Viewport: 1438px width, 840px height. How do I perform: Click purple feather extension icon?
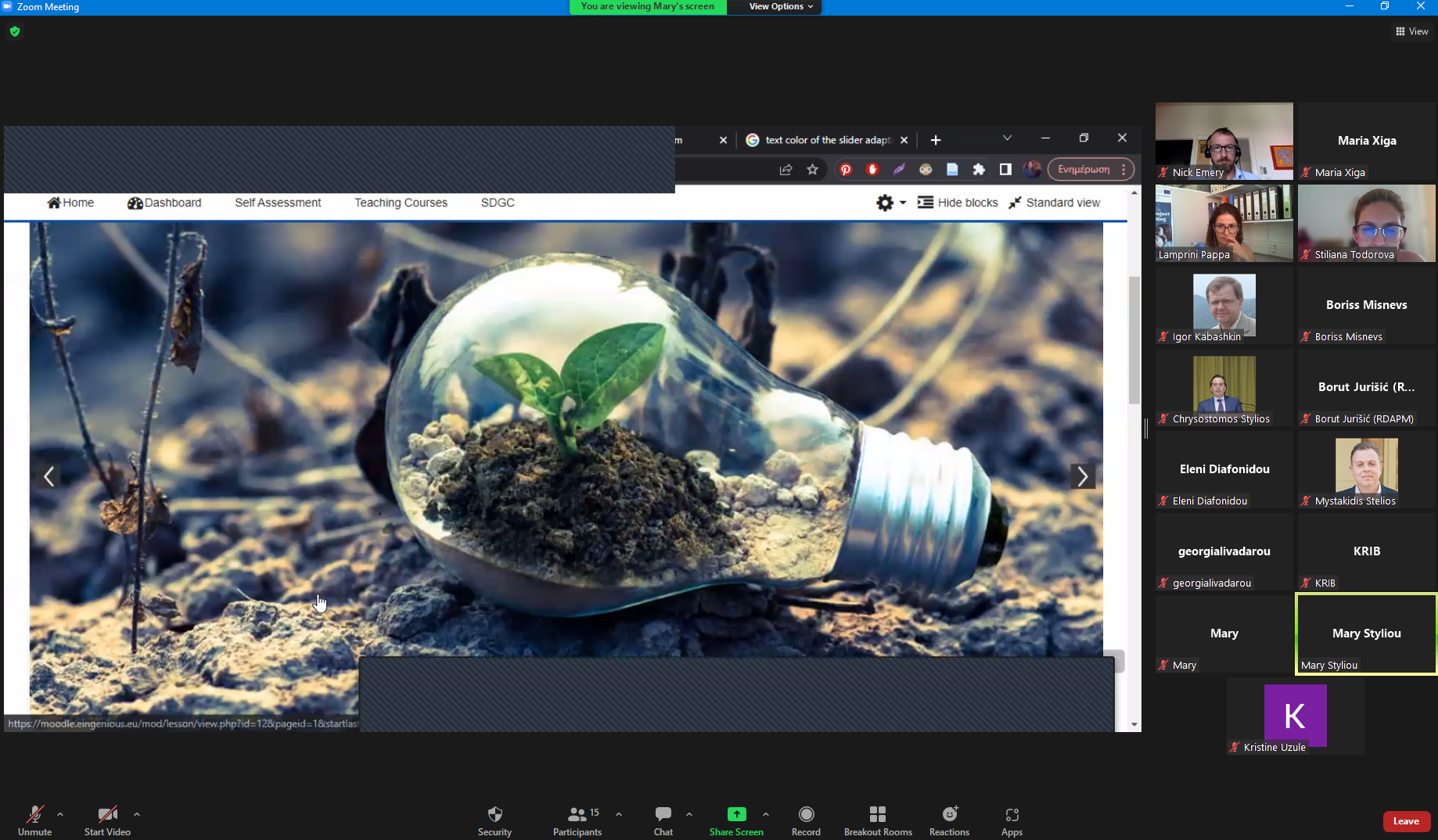pyautogui.click(x=899, y=170)
